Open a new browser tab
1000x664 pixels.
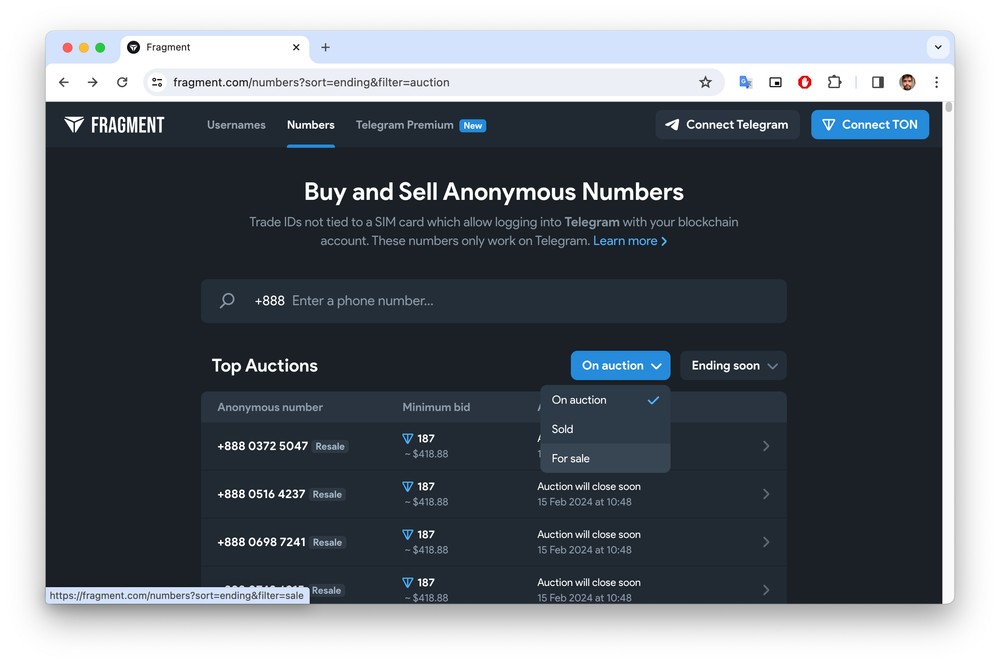tap(325, 47)
